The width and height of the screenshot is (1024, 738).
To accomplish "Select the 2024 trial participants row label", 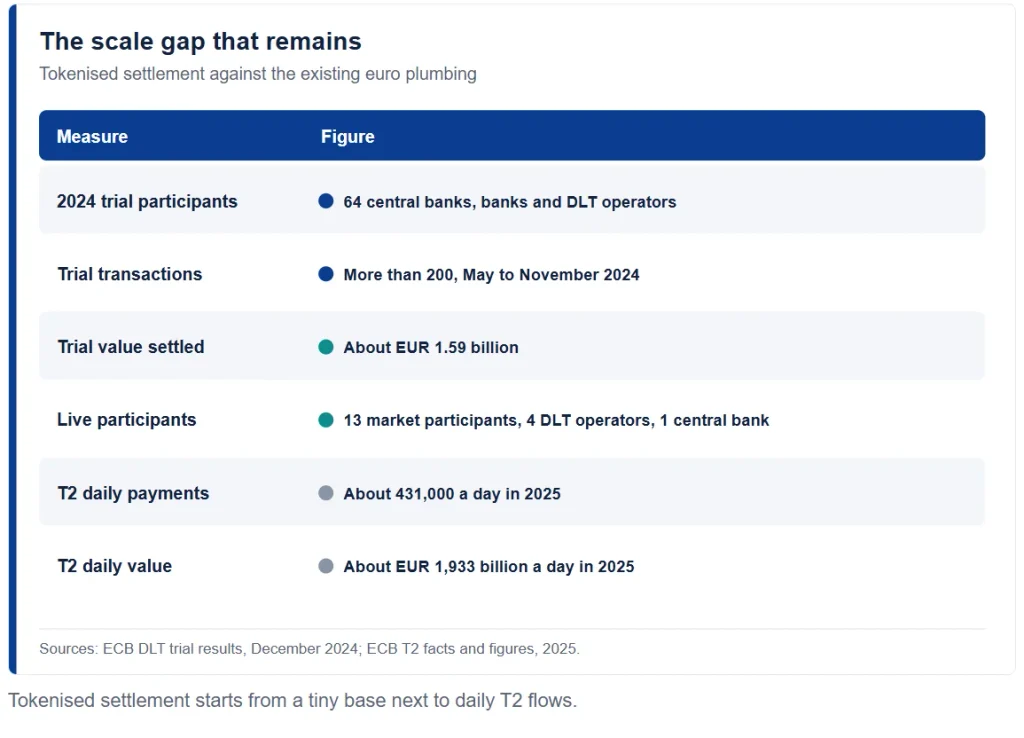I will point(147,201).
